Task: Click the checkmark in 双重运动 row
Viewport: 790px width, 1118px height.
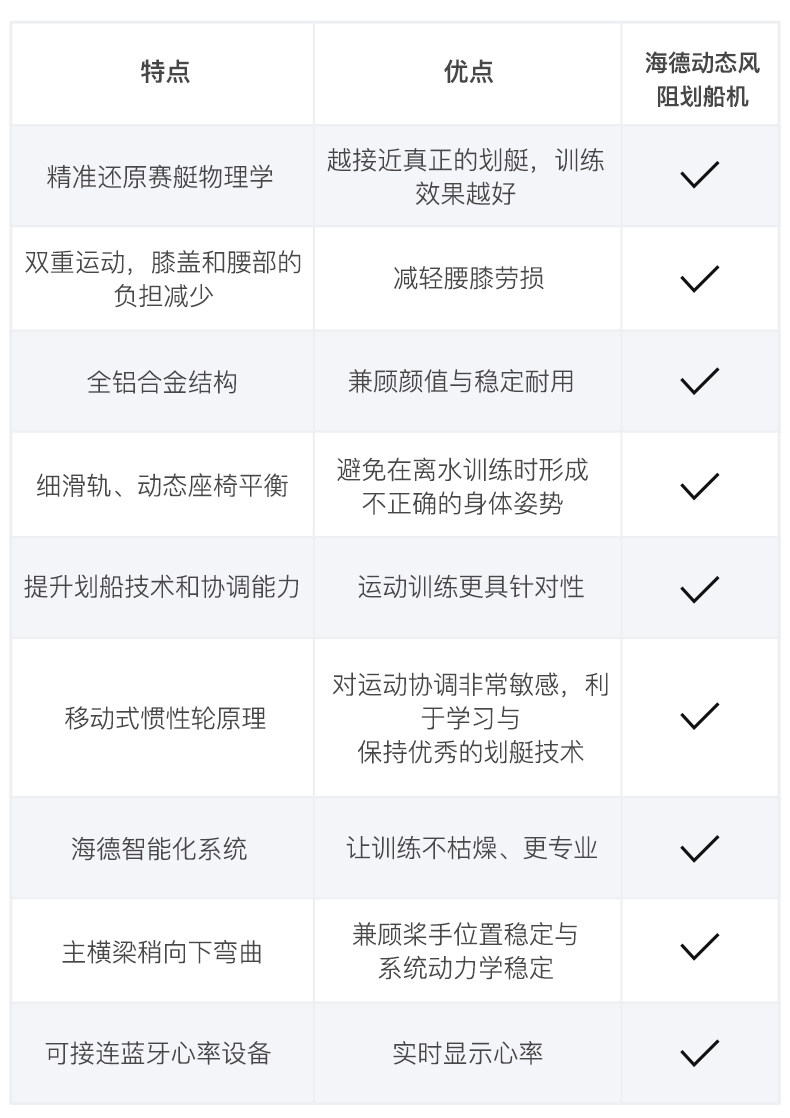Action: (699, 278)
